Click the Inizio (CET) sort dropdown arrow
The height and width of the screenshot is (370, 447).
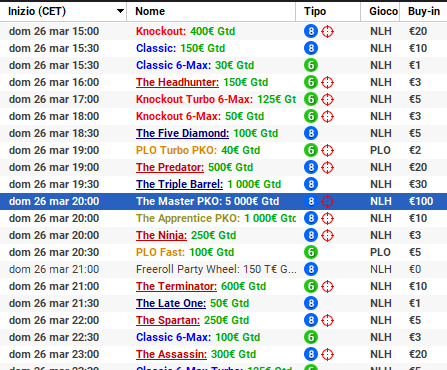(x=120, y=11)
